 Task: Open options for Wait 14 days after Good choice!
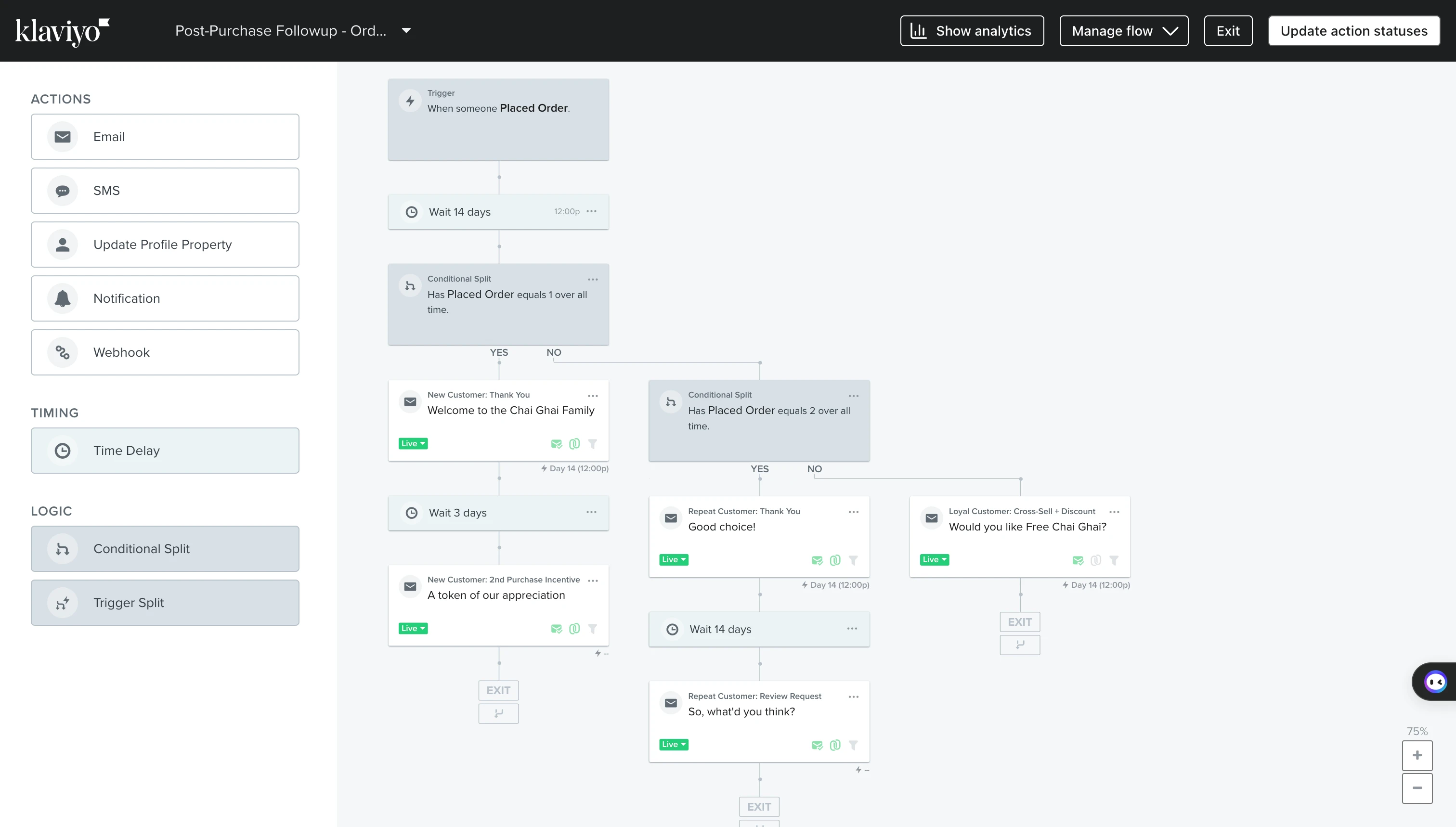point(852,629)
